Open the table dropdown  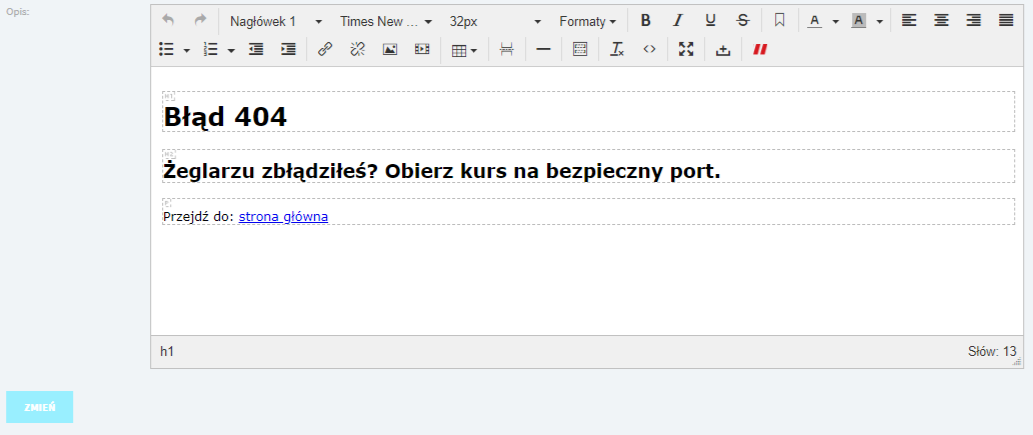(464, 50)
